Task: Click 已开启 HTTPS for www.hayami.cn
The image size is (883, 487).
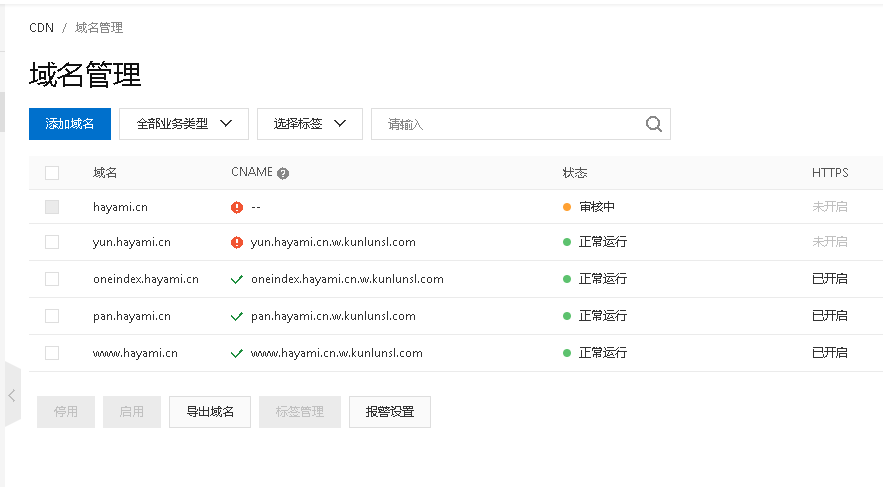Action: [x=830, y=353]
